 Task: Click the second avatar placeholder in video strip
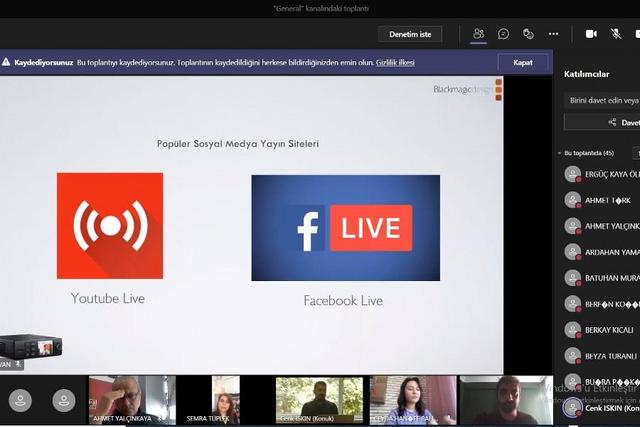point(64,400)
